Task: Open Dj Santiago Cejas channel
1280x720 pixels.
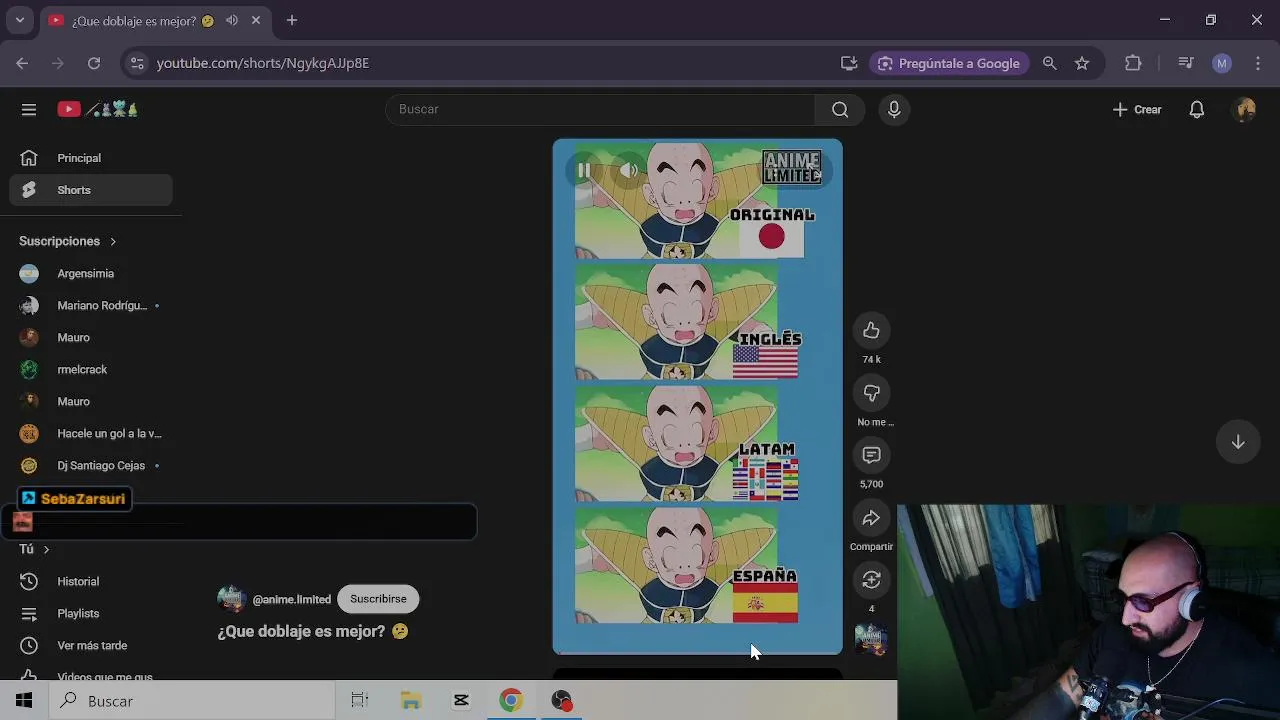Action: coord(91,465)
